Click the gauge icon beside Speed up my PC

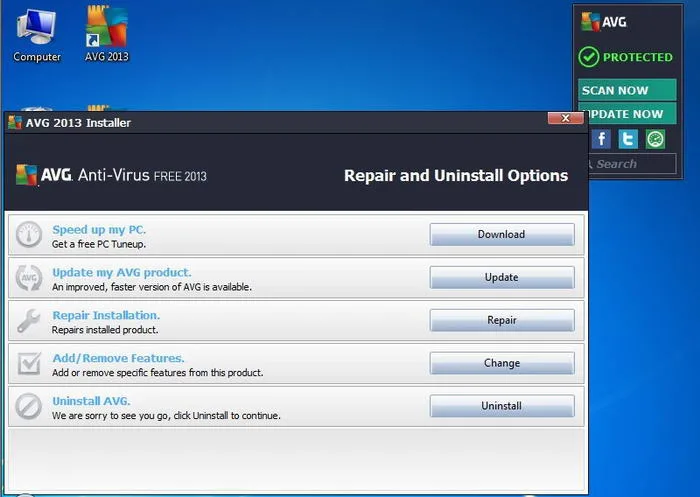point(29,234)
